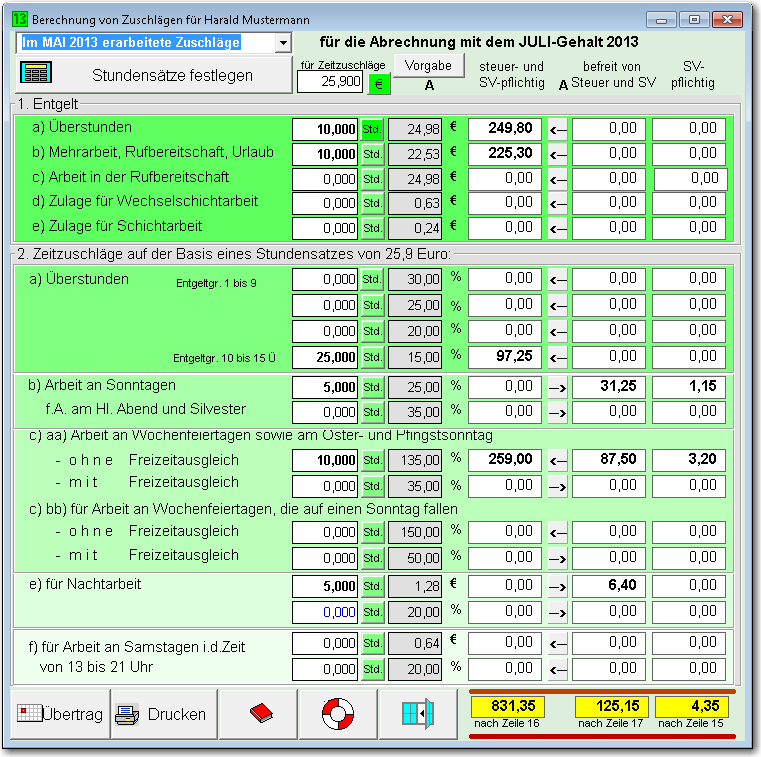
Task: Open help via the lifebuoy icon
Action: [338, 714]
